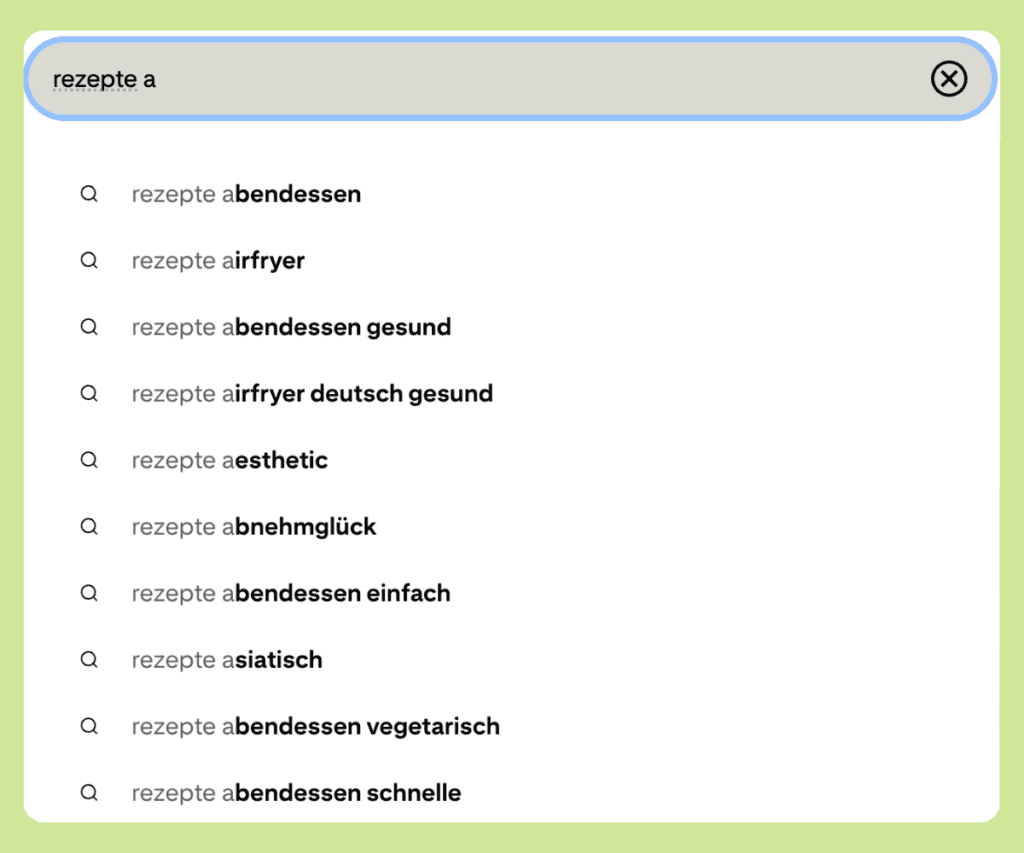Select the 'rezepte abendessen einfach' suggestion
This screenshot has height=853, width=1024.
[291, 593]
